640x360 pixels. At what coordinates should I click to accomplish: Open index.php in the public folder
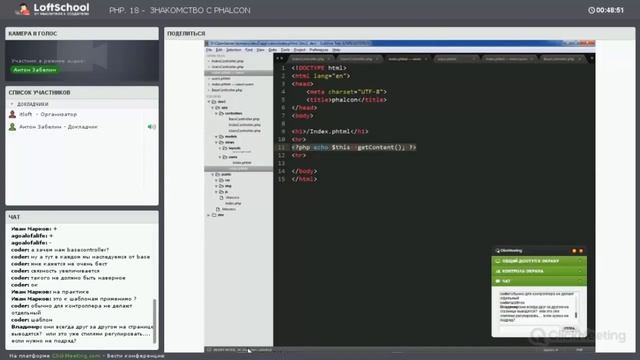(x=233, y=203)
